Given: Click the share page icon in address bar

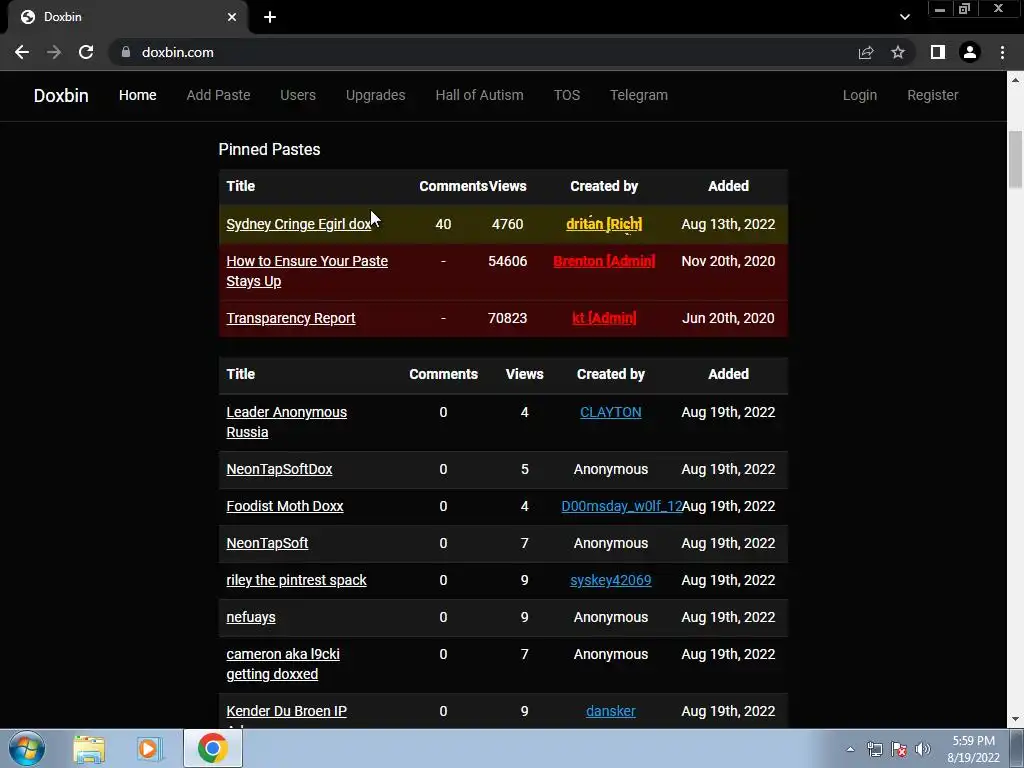Looking at the screenshot, I should [866, 52].
